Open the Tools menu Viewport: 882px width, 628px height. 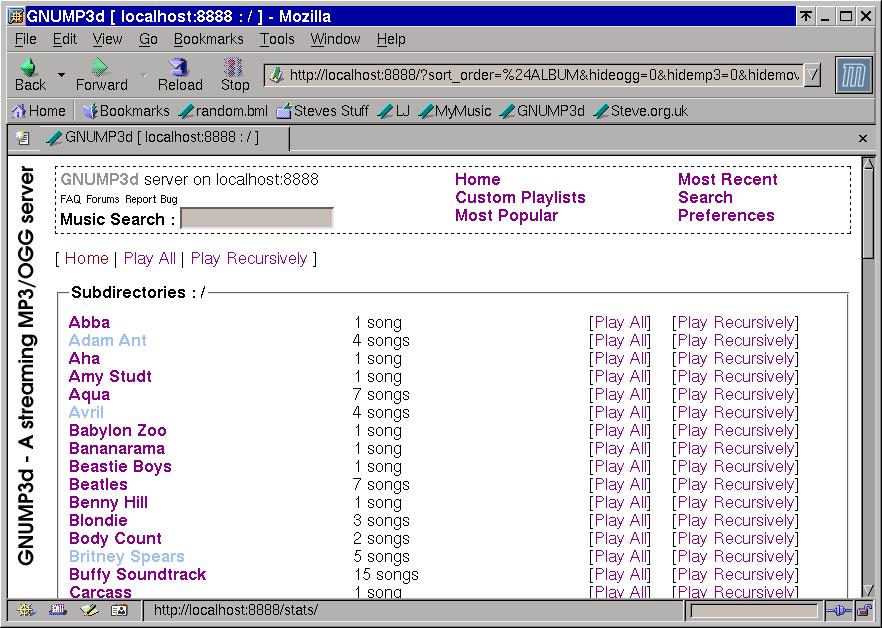pyautogui.click(x=277, y=39)
